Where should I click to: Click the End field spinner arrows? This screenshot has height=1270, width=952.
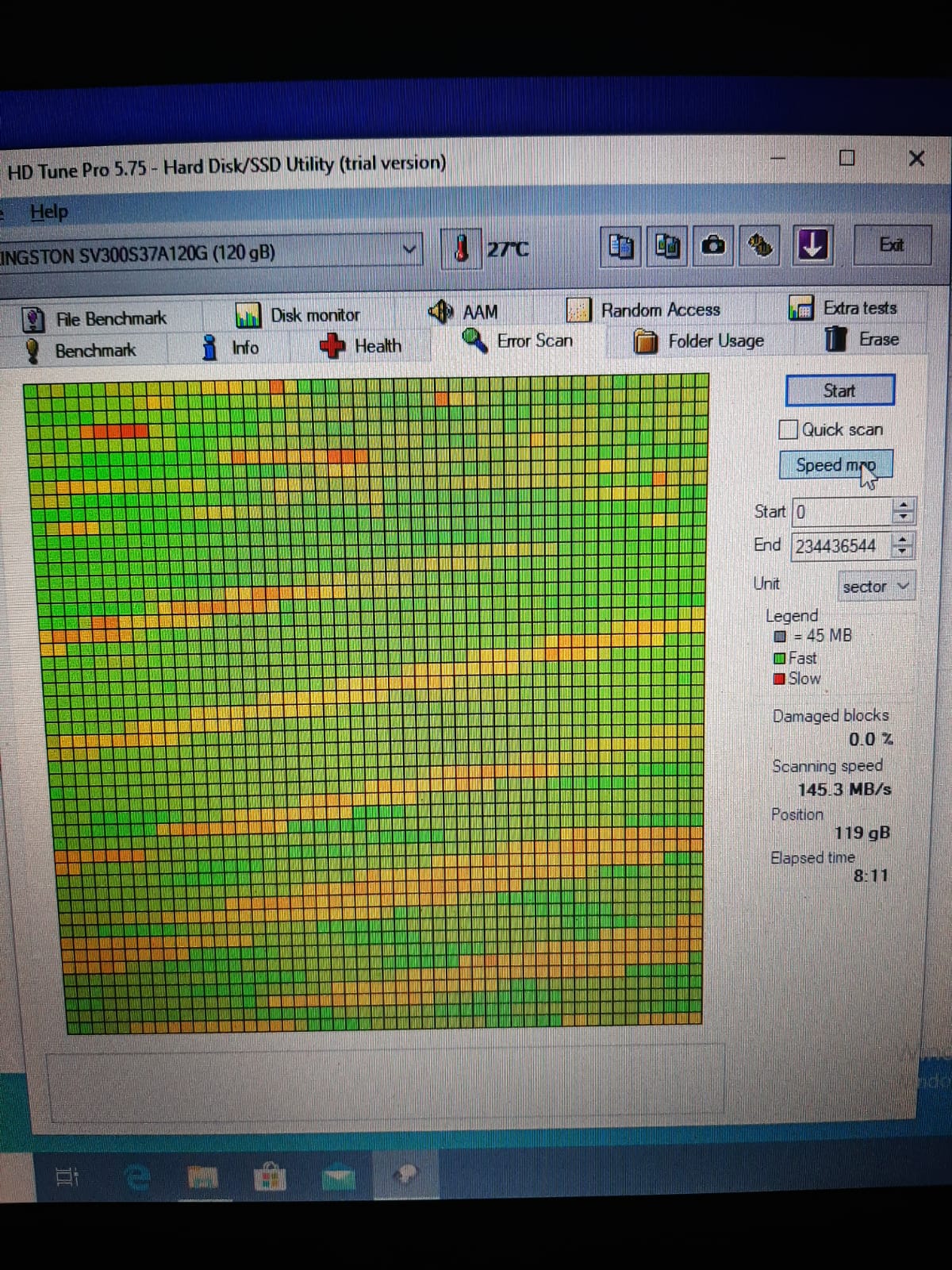tap(903, 545)
